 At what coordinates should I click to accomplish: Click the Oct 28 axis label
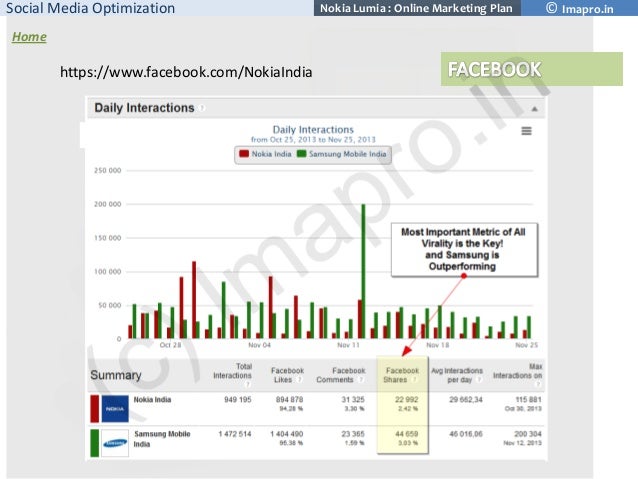click(x=170, y=345)
